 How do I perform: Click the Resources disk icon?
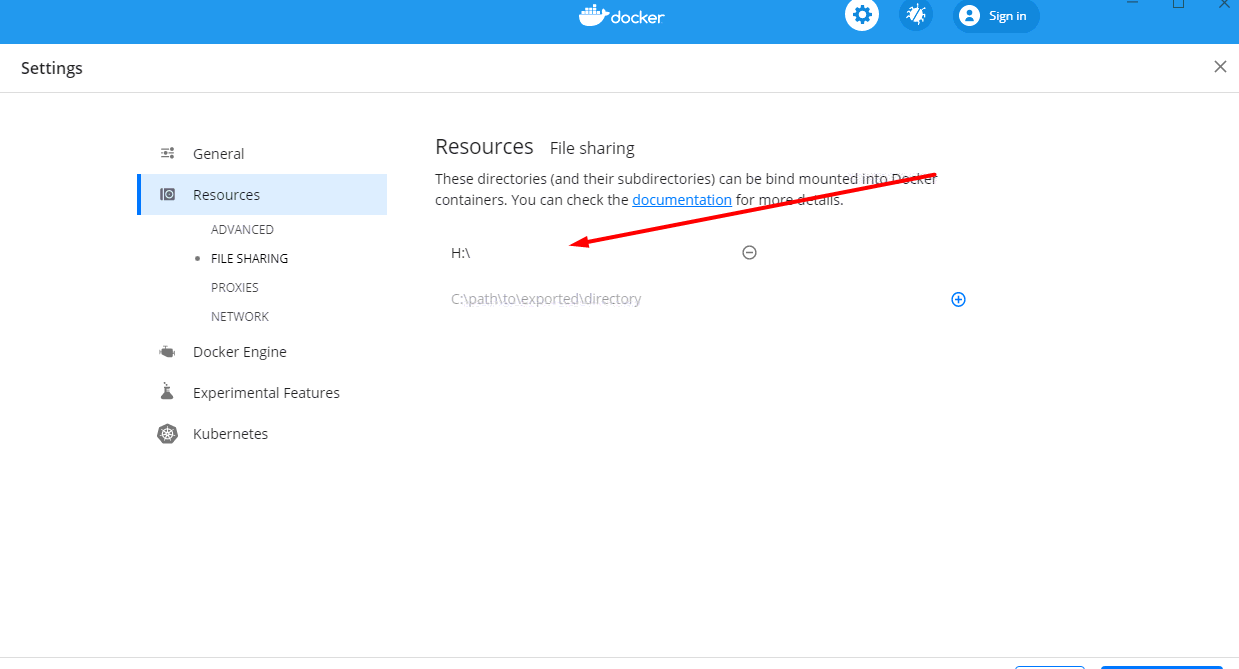click(168, 195)
